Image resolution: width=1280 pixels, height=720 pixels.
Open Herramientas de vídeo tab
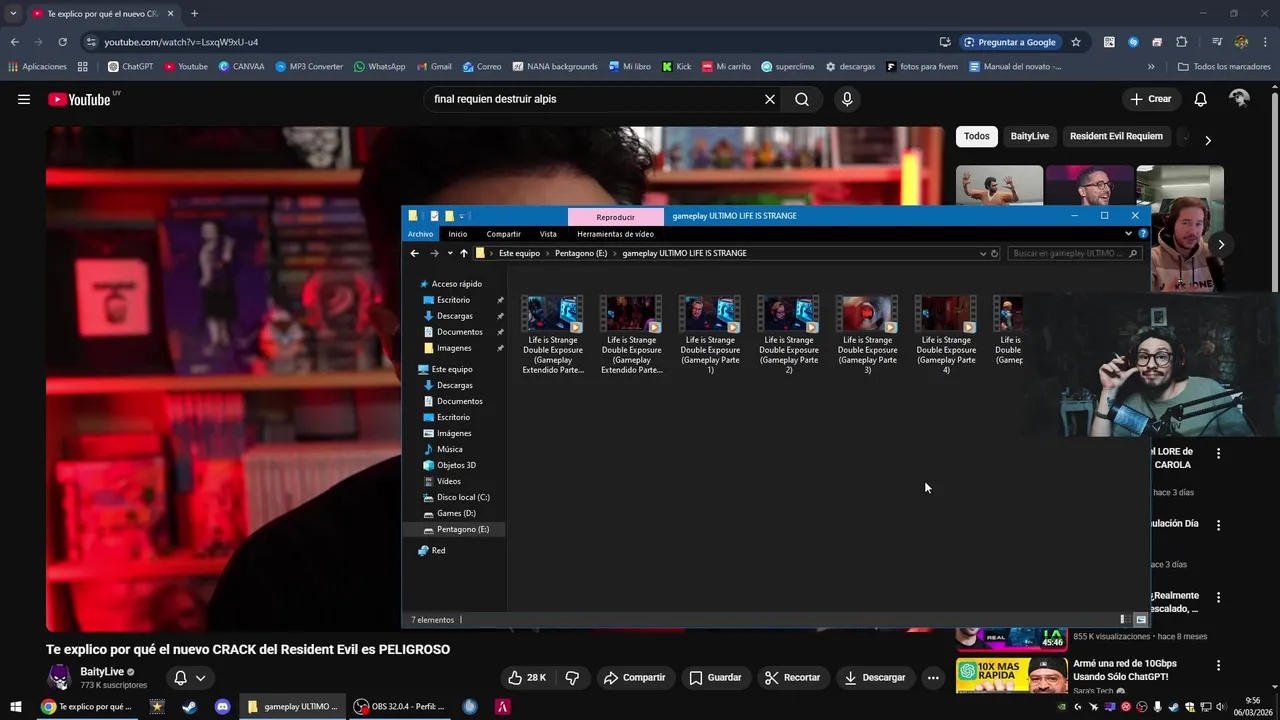[x=615, y=234]
